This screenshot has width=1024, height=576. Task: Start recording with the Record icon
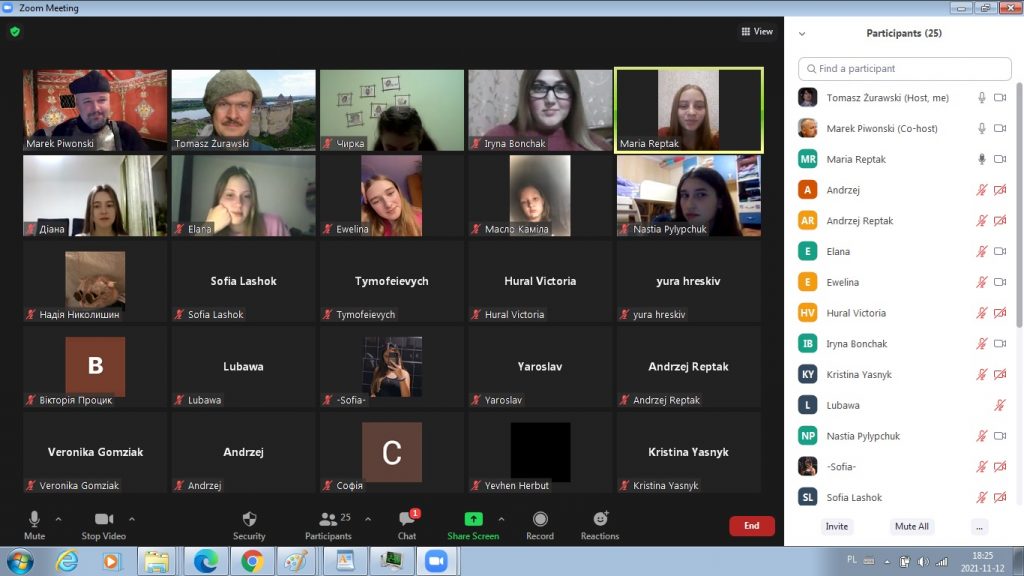point(540,519)
